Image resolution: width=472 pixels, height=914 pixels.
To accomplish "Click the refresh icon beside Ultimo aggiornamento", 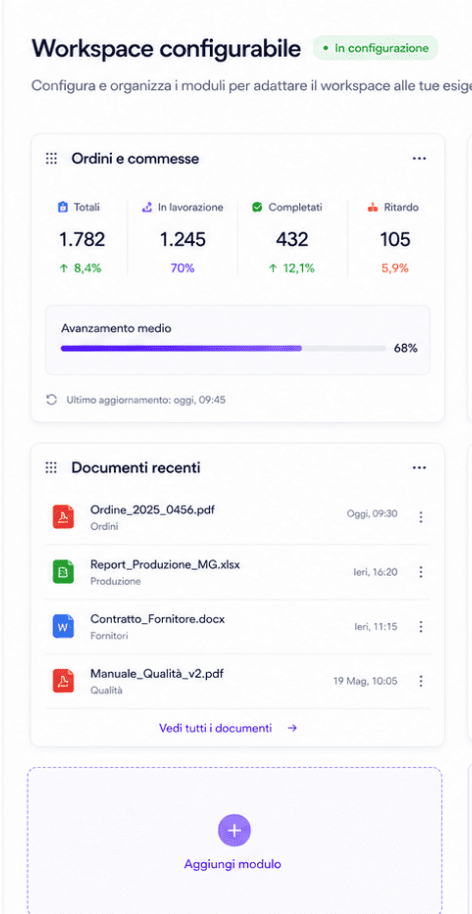I will pos(51,400).
